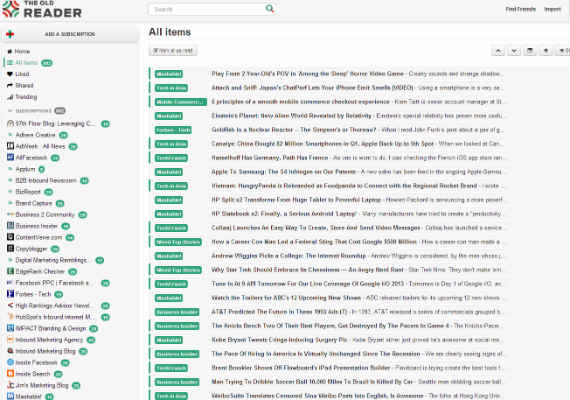
Task: Click Copyblogger feed favicon
Action: tap(11, 249)
